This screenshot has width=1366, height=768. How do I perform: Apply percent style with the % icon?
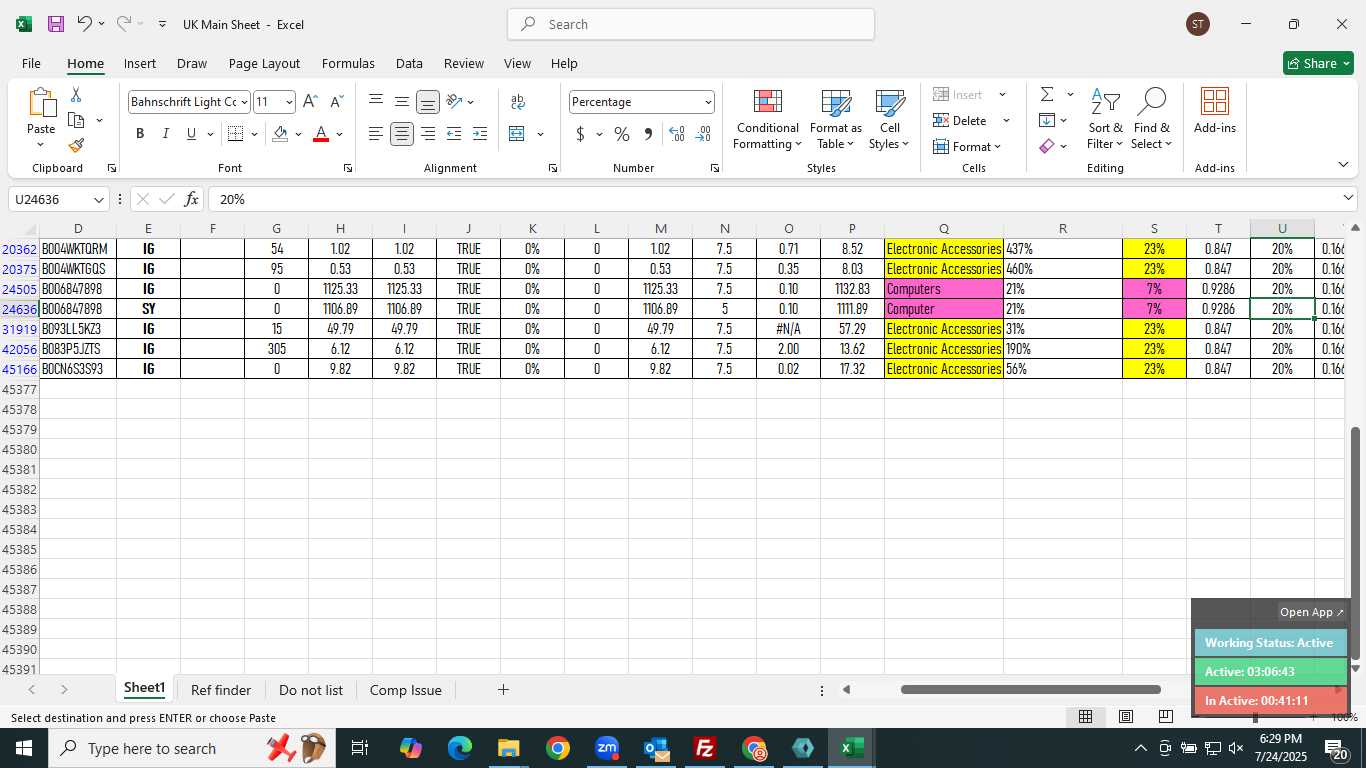pos(622,134)
